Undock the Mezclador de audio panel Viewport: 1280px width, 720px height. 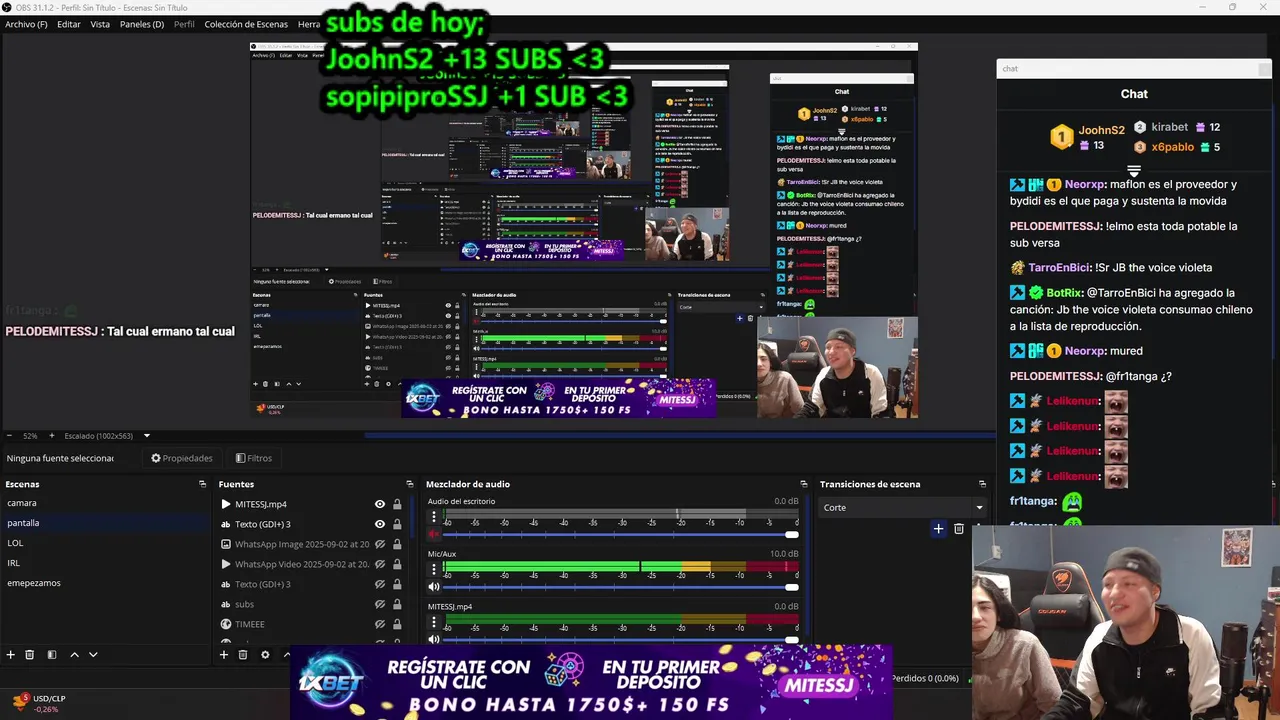[803, 484]
